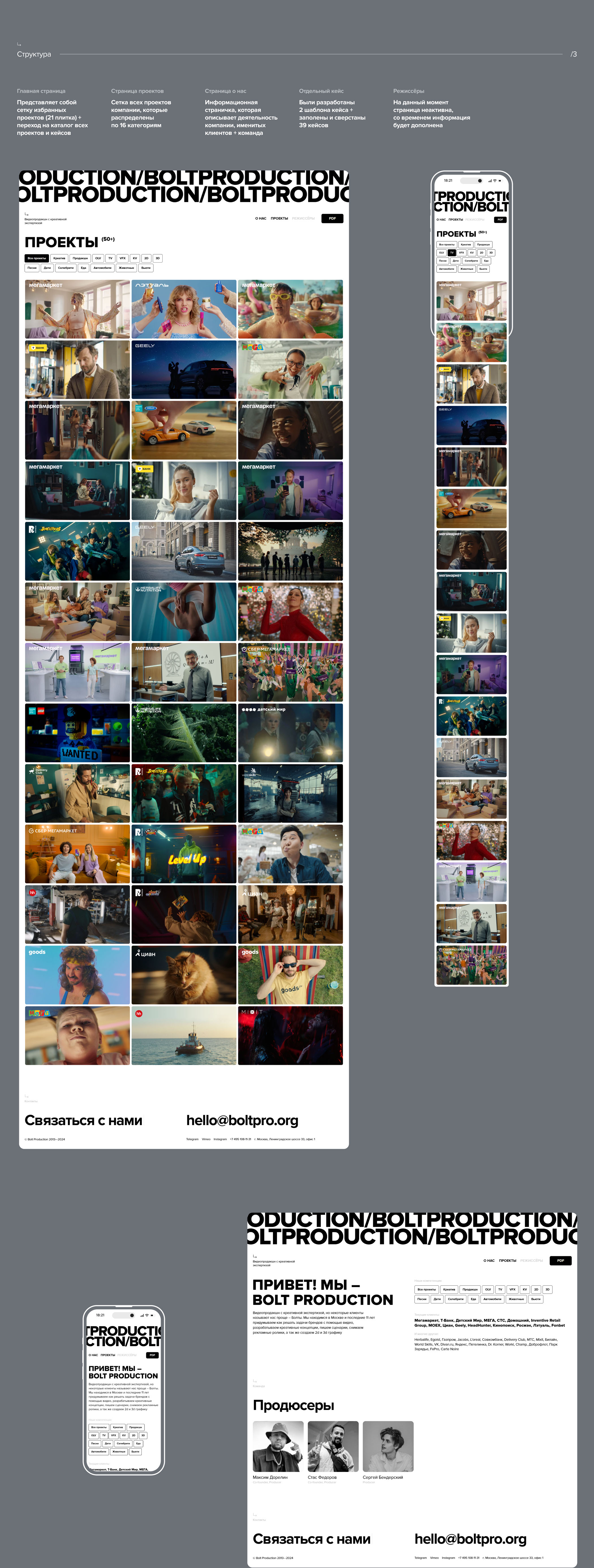The image size is (594, 1568).
Task: Click the red hh logo on boat thumbnail
Action: [138, 1013]
